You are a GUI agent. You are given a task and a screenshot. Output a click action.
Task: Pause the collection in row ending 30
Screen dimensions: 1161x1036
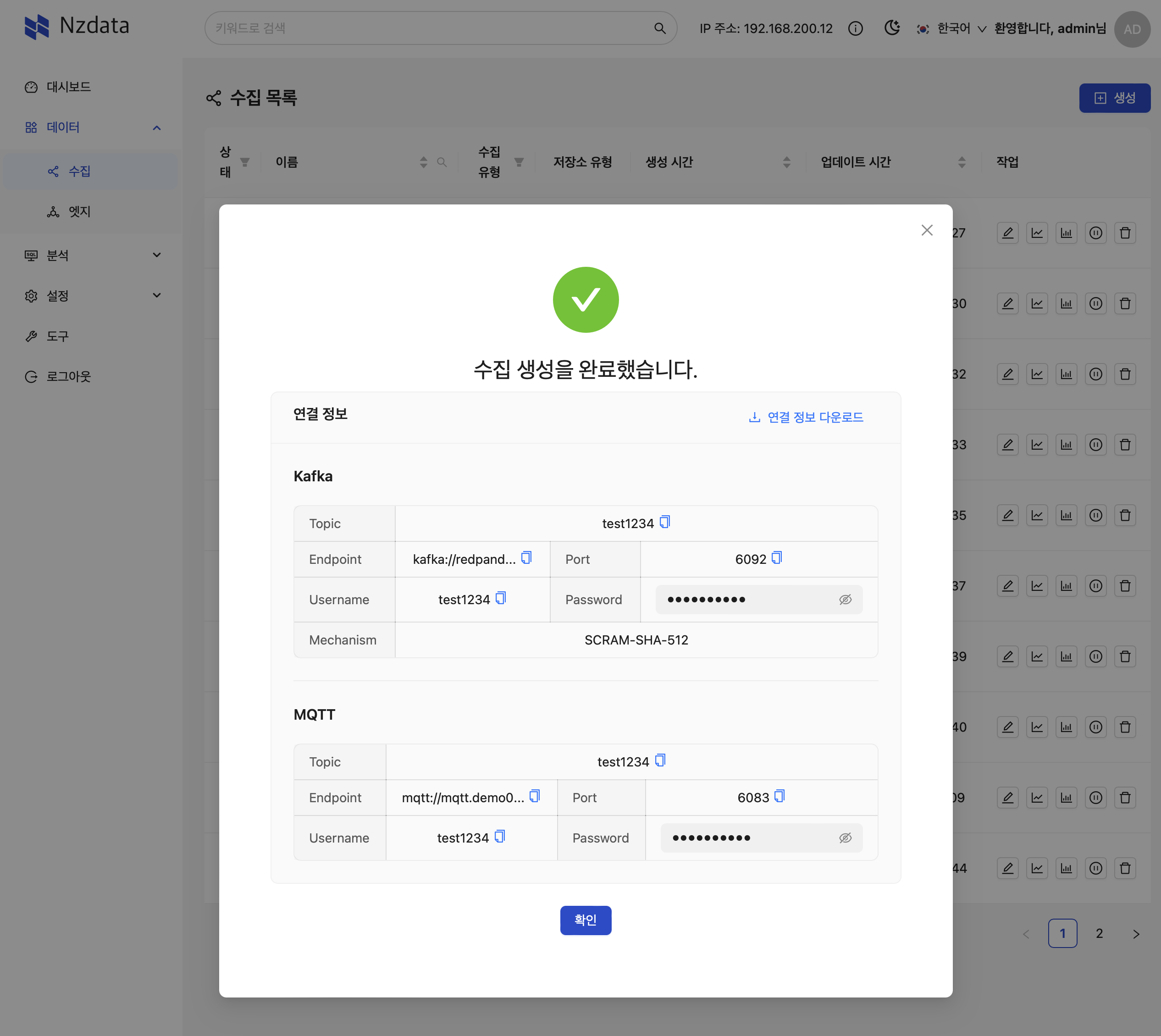[x=1095, y=303]
